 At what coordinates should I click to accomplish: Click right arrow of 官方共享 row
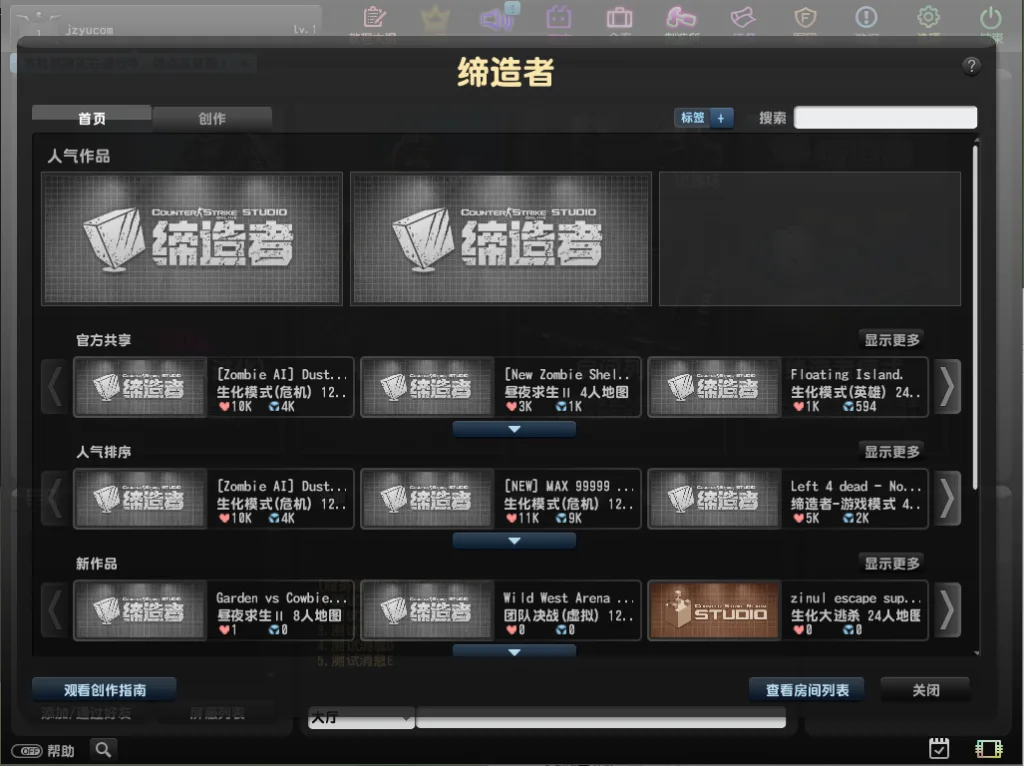946,387
